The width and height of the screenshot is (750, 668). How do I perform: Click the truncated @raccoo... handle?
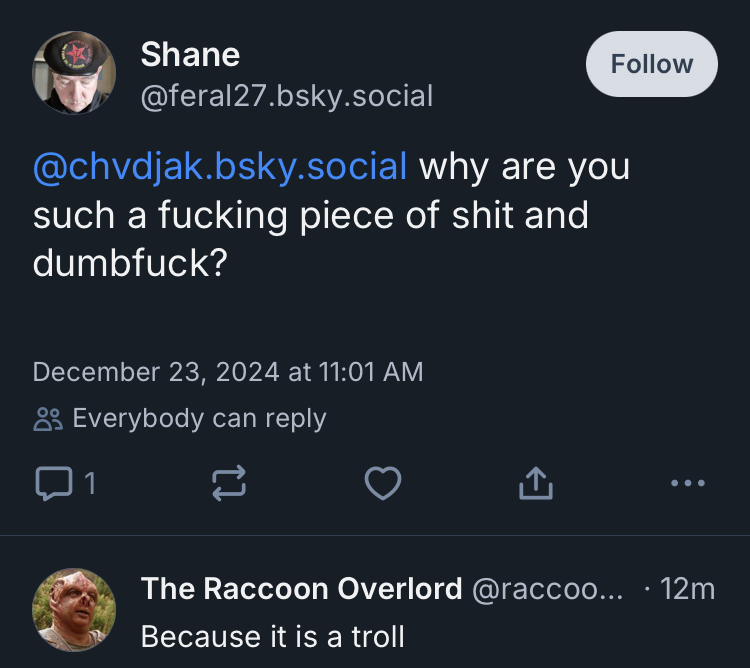tap(546, 589)
